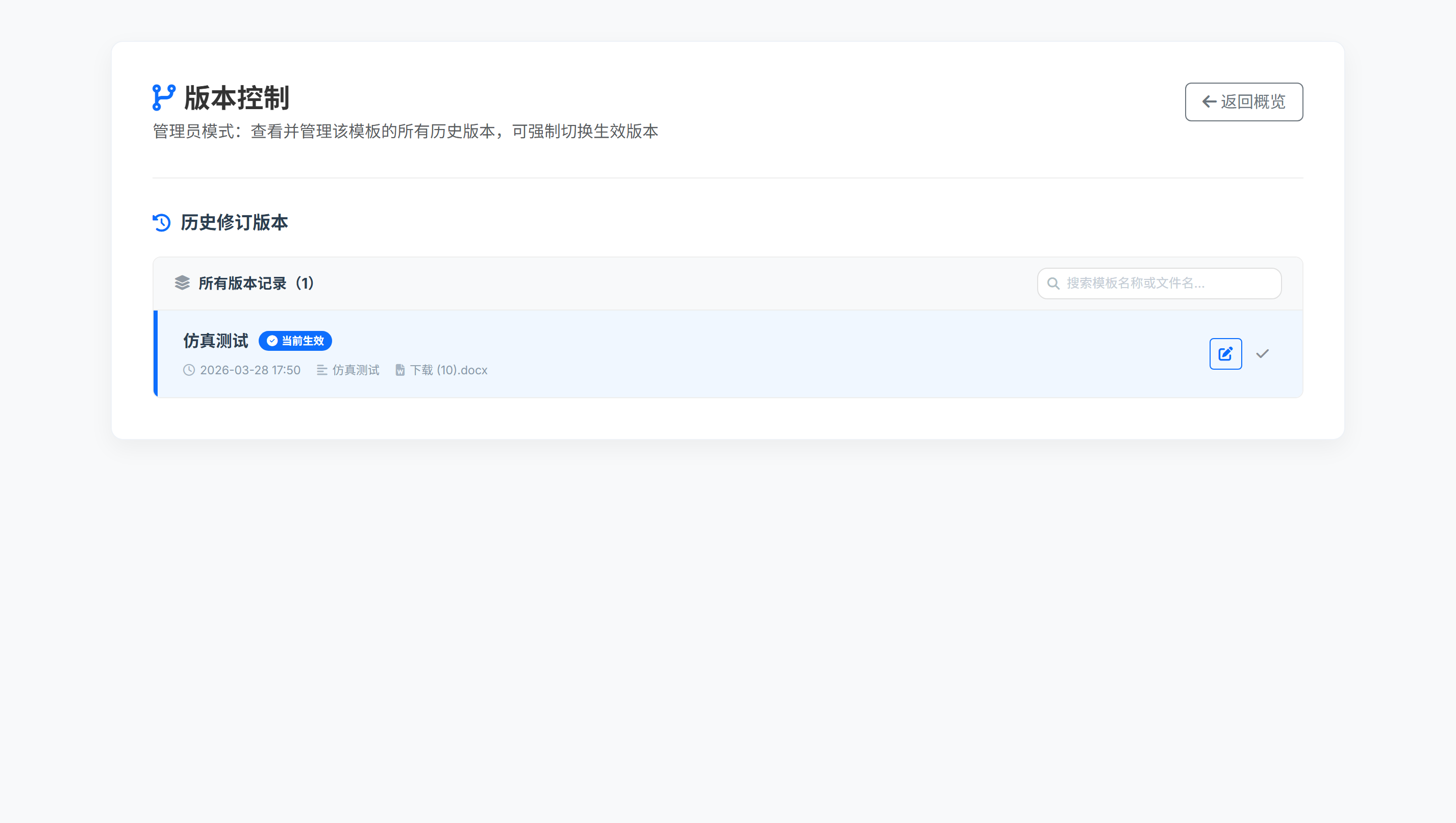This screenshot has height=823, width=1456.
Task: Click the clock icon beside 2026-03-28 17:50
Action: point(189,370)
